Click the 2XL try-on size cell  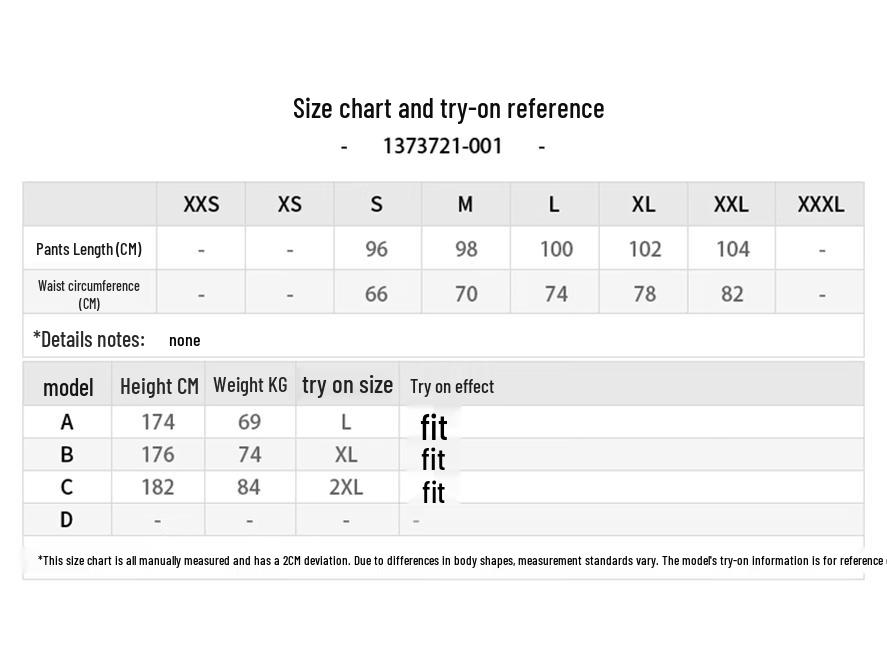coord(346,487)
